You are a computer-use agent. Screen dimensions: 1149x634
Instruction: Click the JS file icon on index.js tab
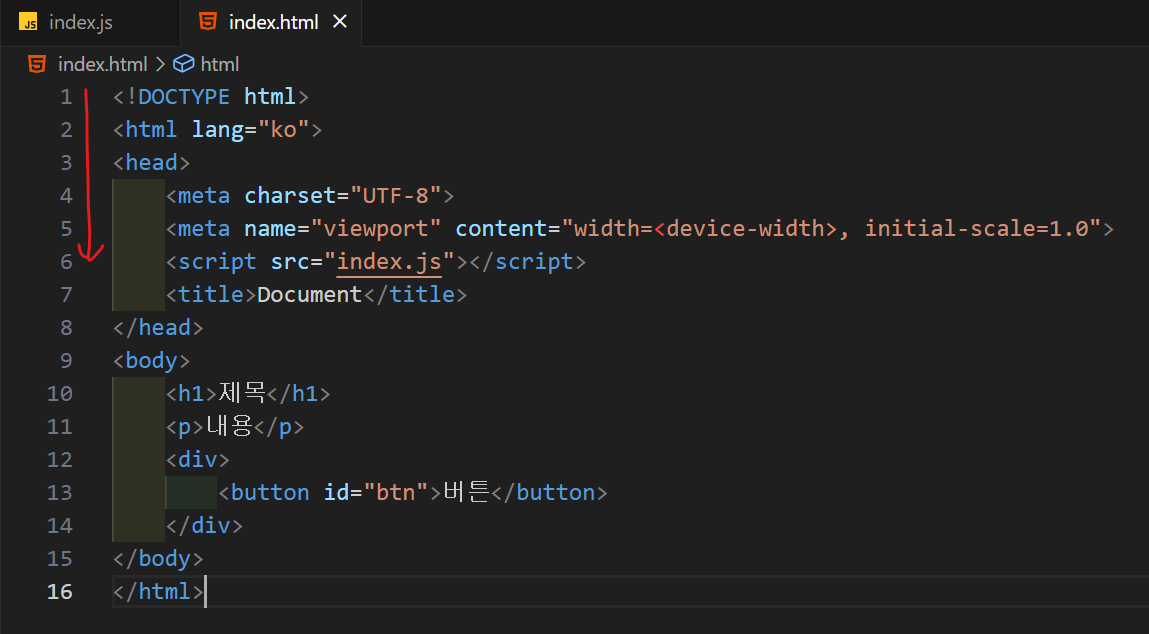pos(29,22)
